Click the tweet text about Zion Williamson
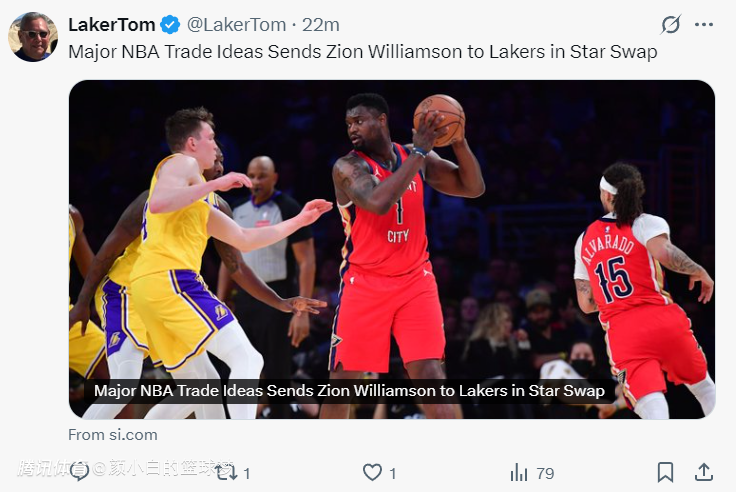Viewport: 736px width, 492px height. tap(362, 52)
